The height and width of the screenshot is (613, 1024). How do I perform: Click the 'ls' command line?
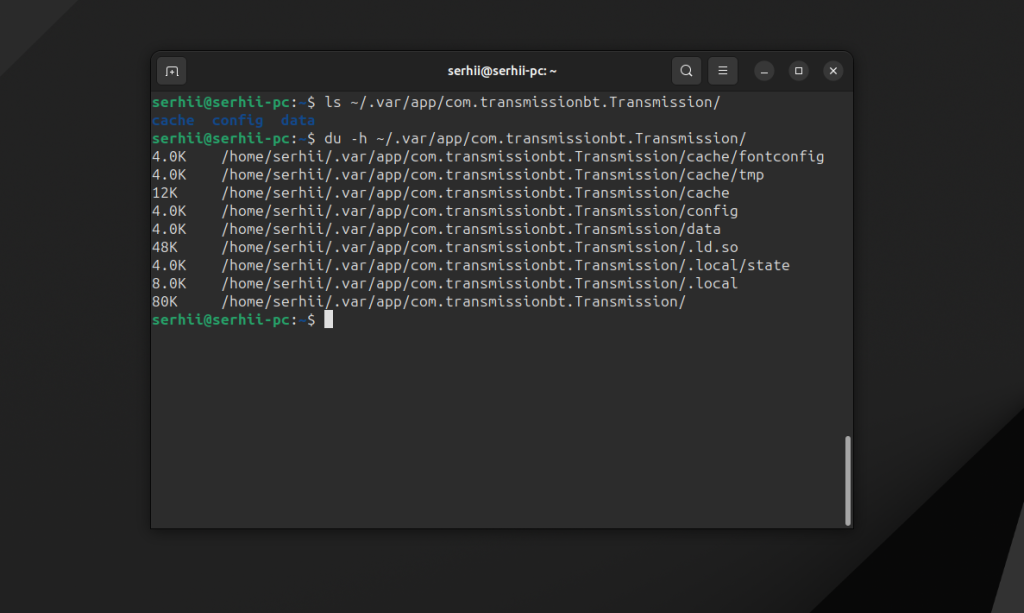click(436, 102)
